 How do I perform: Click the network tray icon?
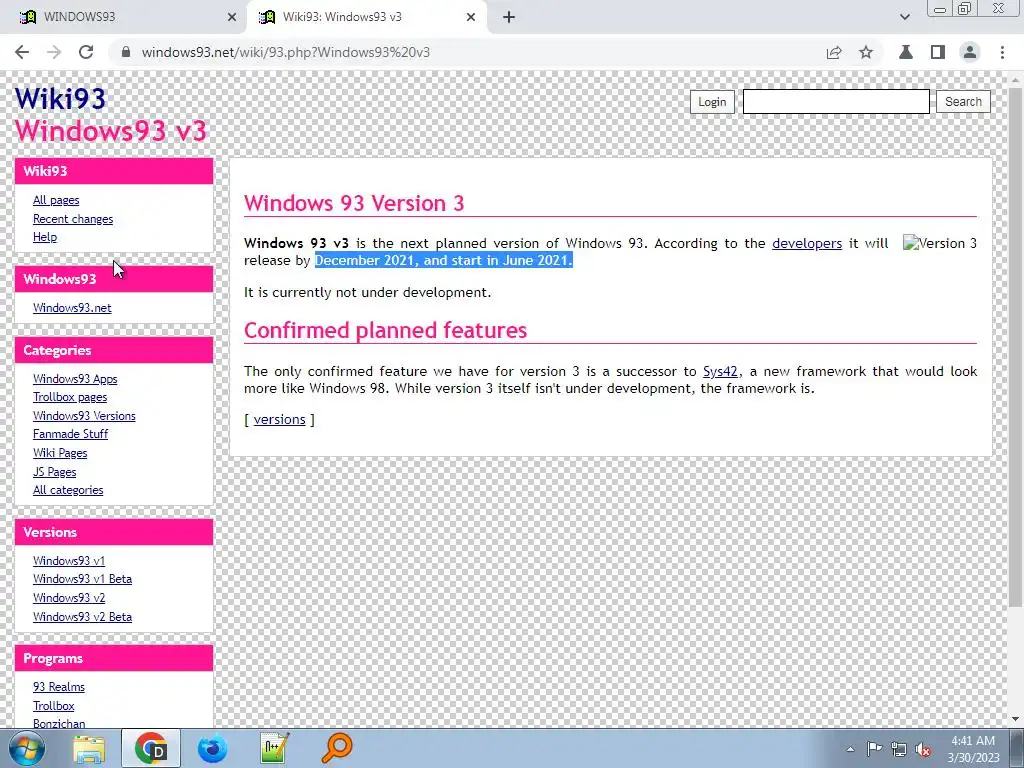point(899,749)
